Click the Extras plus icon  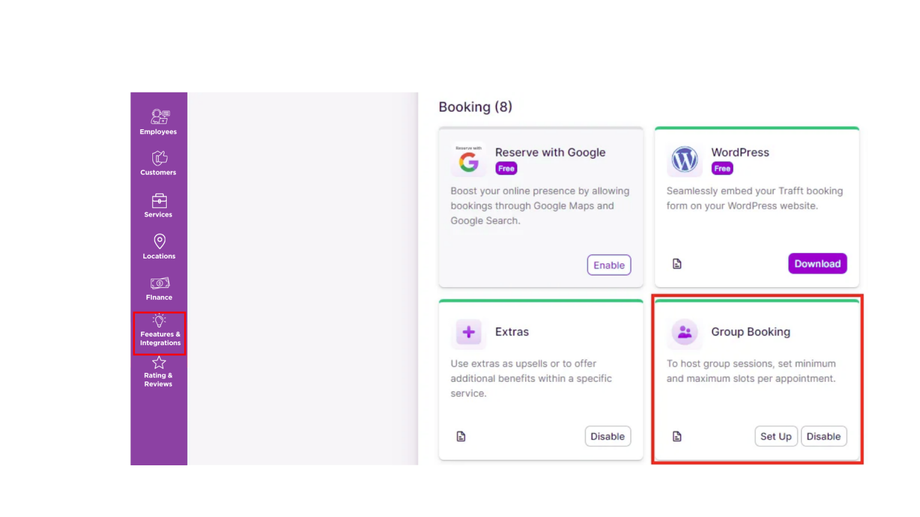tap(468, 332)
